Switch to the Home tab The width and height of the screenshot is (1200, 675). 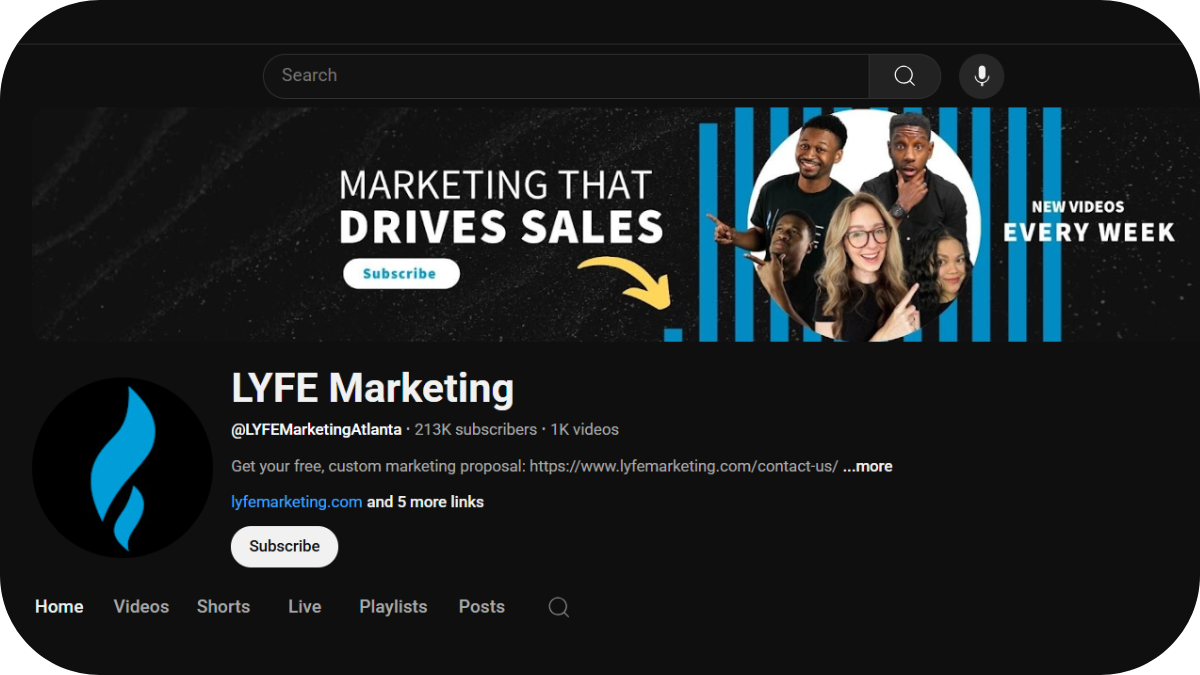59,607
